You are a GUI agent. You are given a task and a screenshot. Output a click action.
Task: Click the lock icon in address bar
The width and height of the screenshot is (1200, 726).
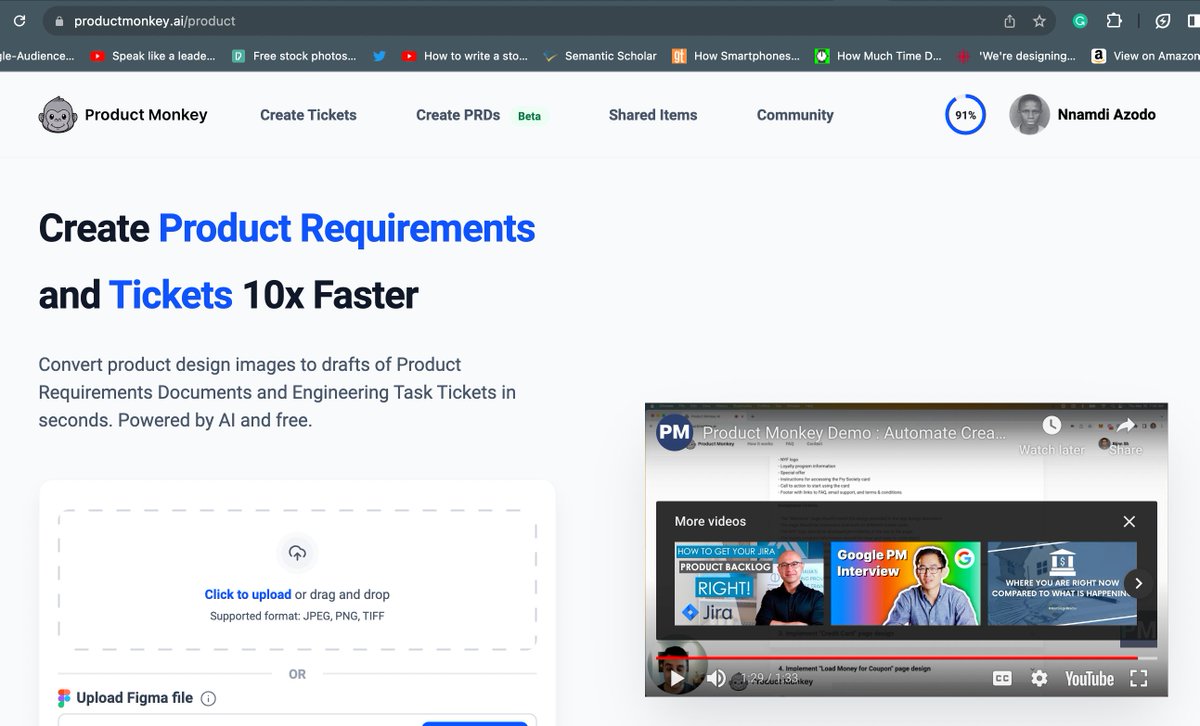coord(59,21)
